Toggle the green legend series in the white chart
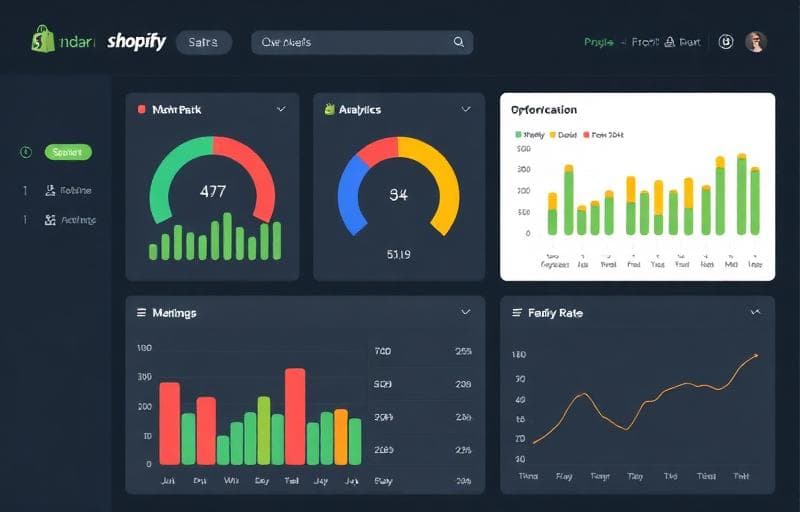This screenshot has height=512, width=800. click(x=519, y=133)
